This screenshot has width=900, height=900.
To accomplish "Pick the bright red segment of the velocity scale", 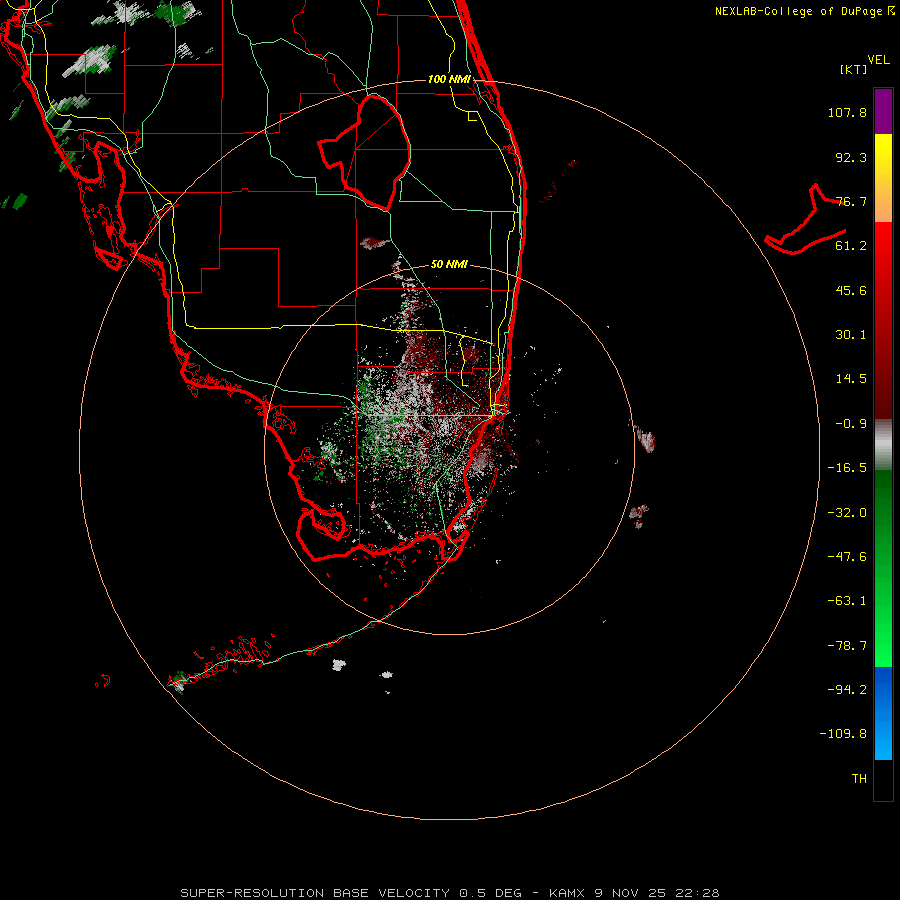I will [x=883, y=247].
